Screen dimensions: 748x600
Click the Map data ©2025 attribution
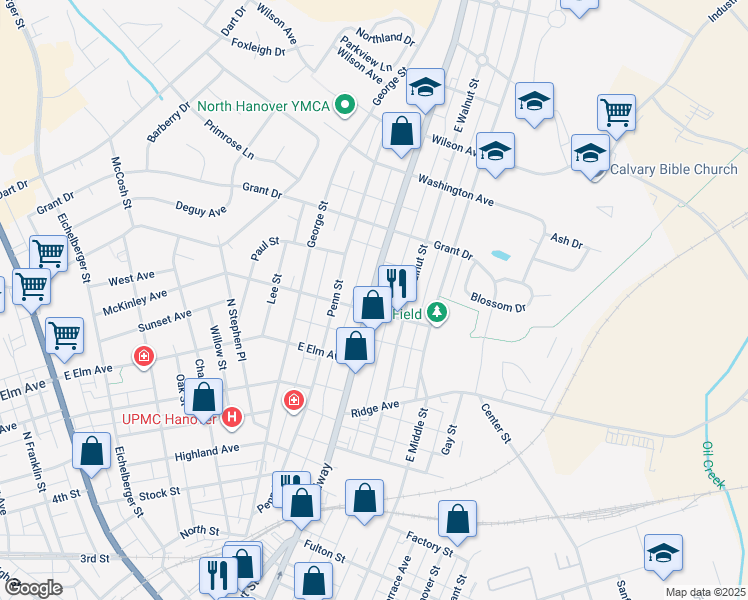point(705,592)
